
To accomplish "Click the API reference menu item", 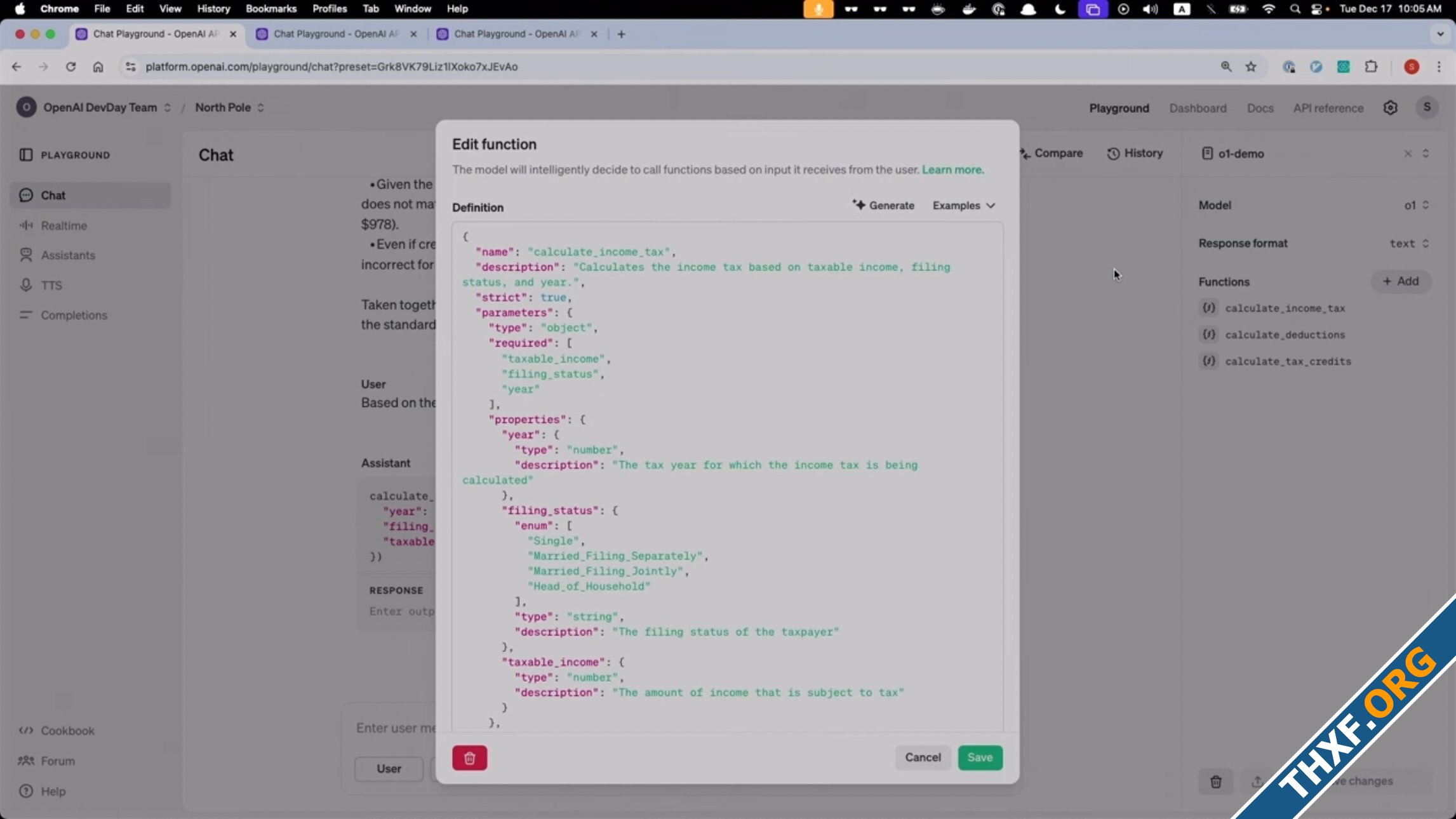I will pyautogui.click(x=1328, y=108).
